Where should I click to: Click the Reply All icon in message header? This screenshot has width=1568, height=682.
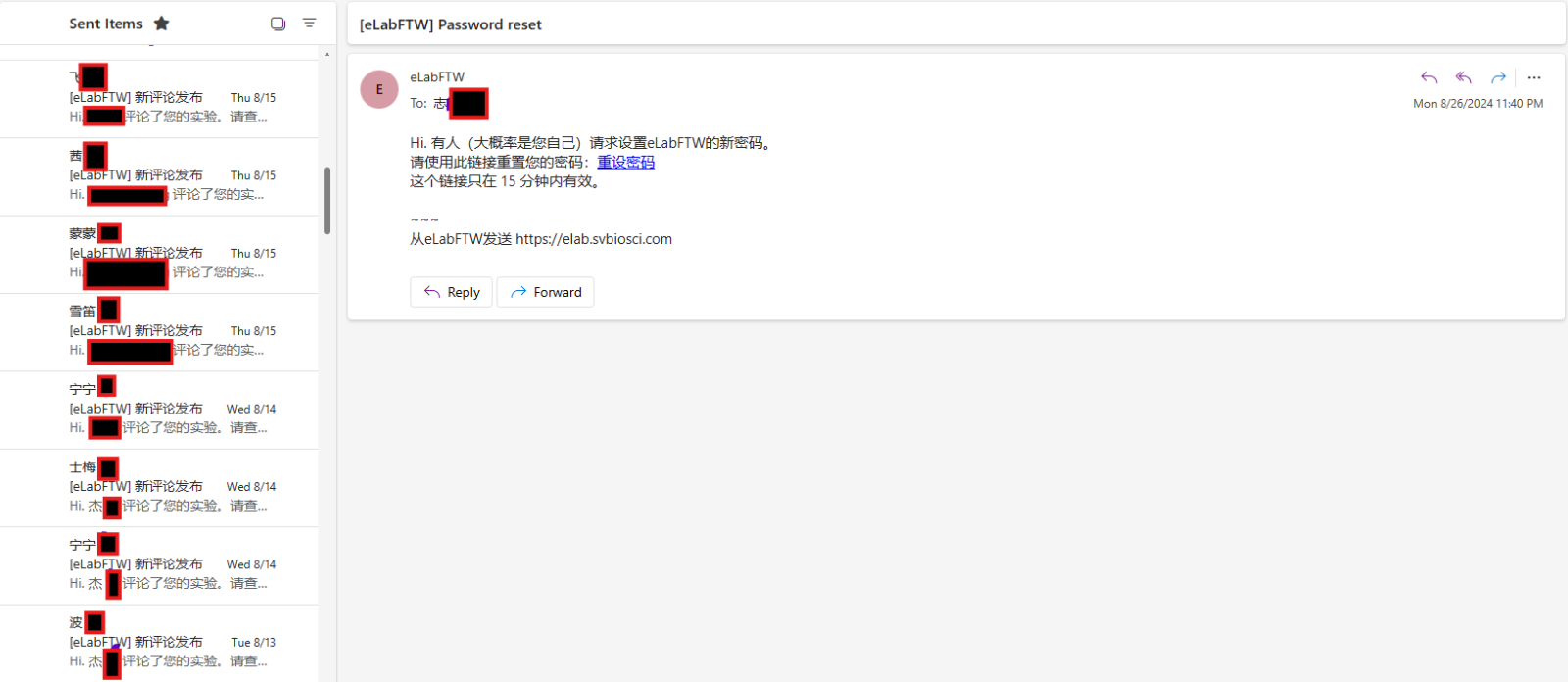click(1463, 77)
